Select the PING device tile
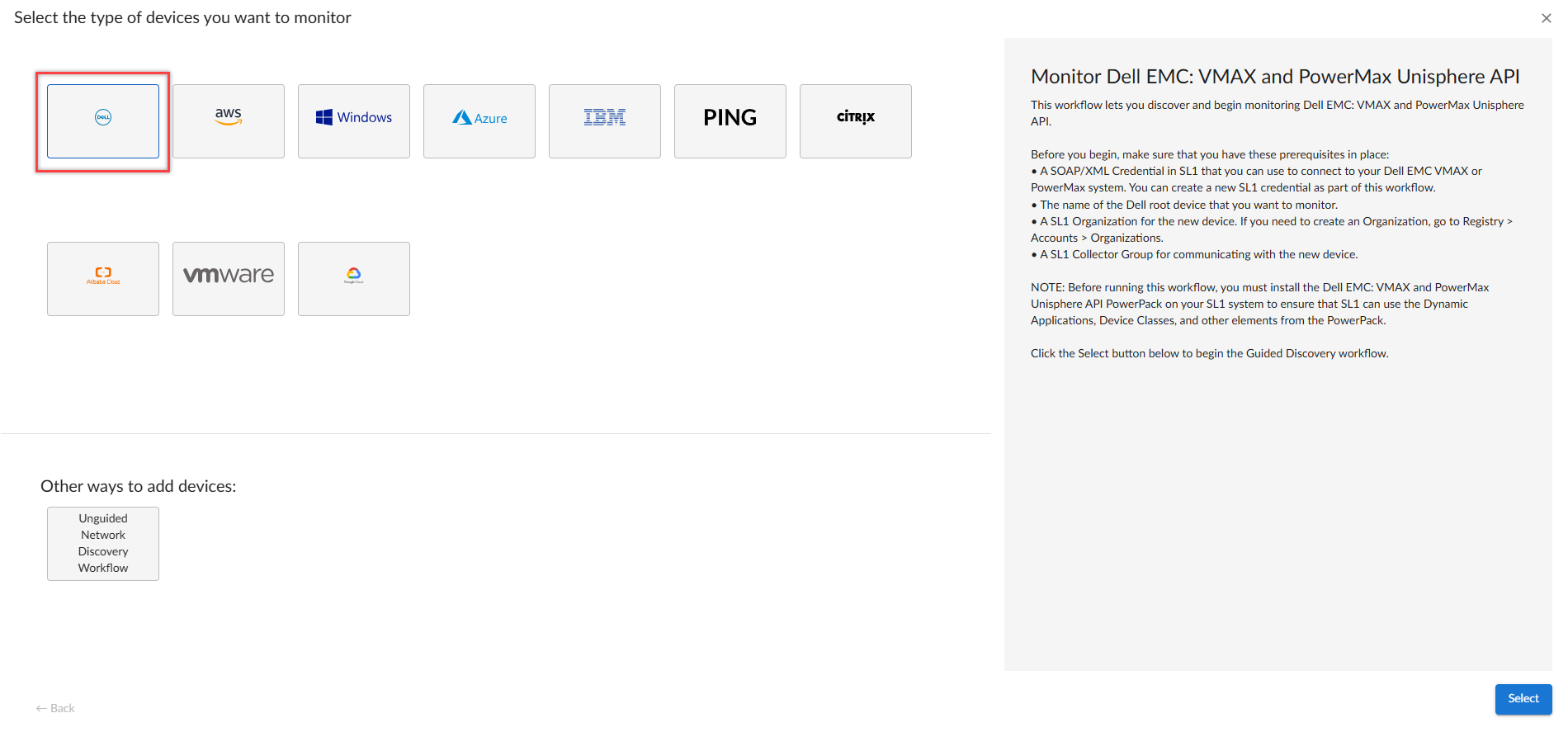Viewport: 1568px width, 732px height. point(730,121)
